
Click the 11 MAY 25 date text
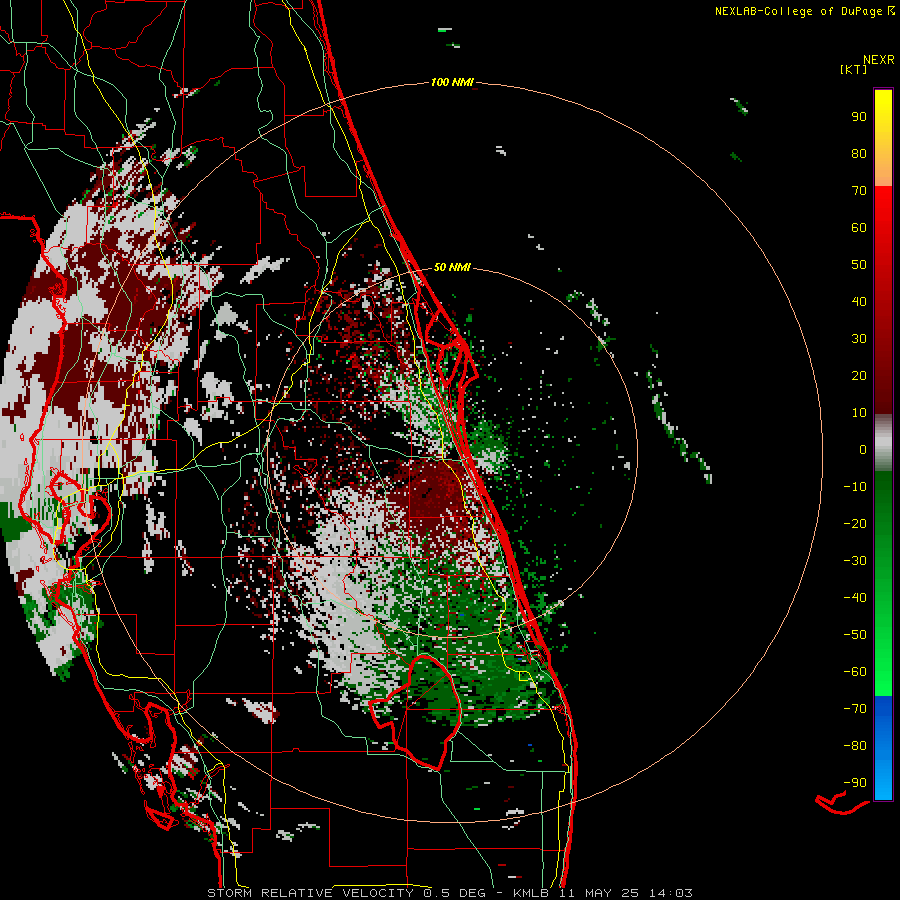599,893
